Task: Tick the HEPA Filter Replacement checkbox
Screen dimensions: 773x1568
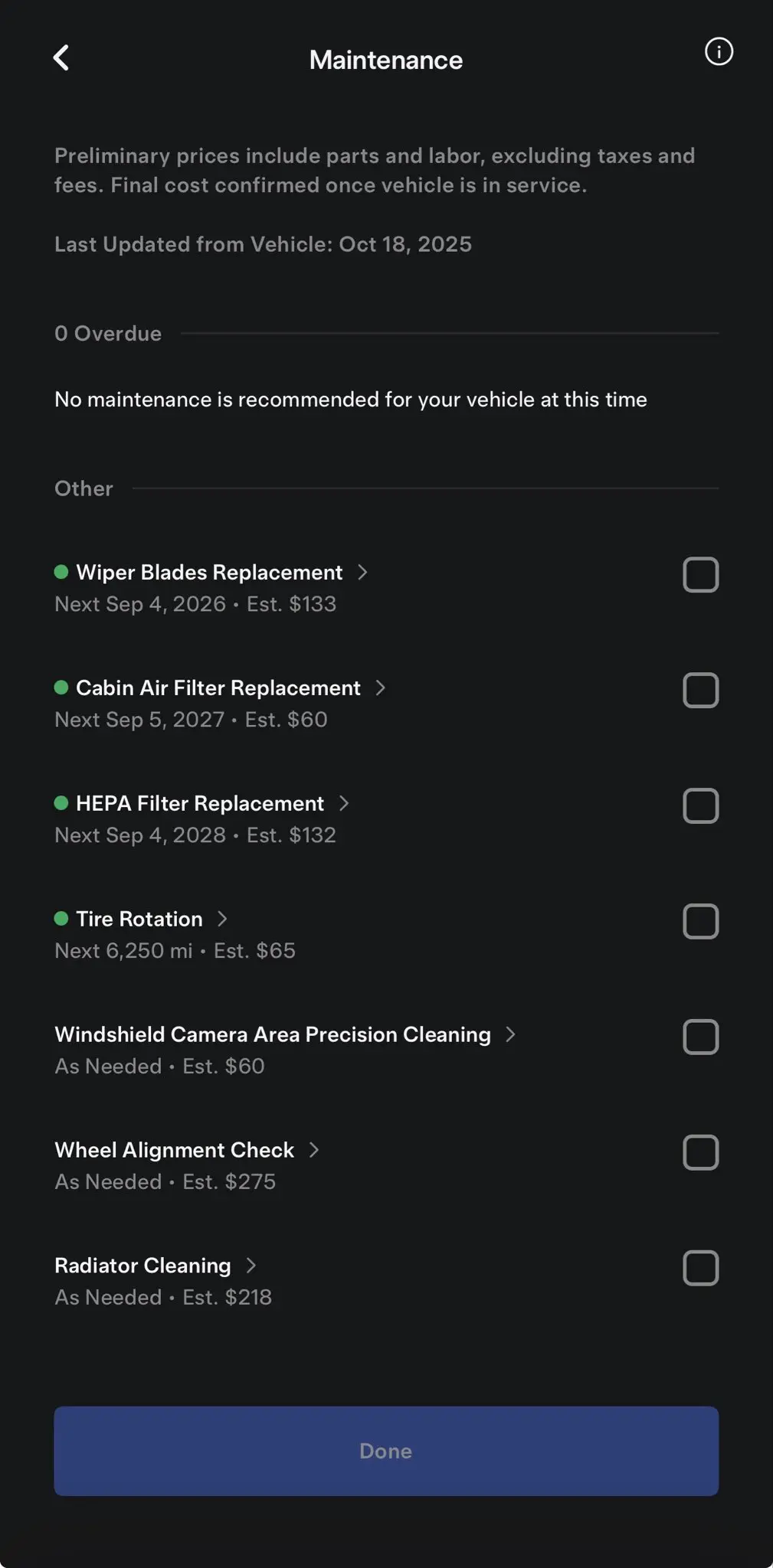Action: tap(700, 806)
